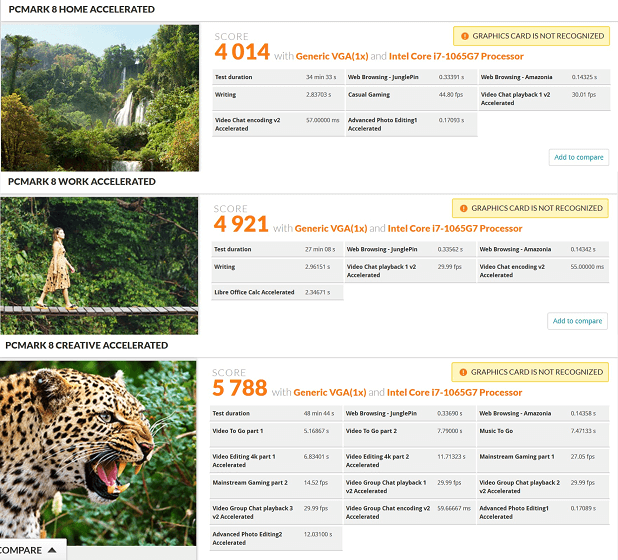Image resolution: width=618 pixels, height=560 pixels.
Task: Click Libre Office Calc Accelerated row
Action: tap(277, 292)
